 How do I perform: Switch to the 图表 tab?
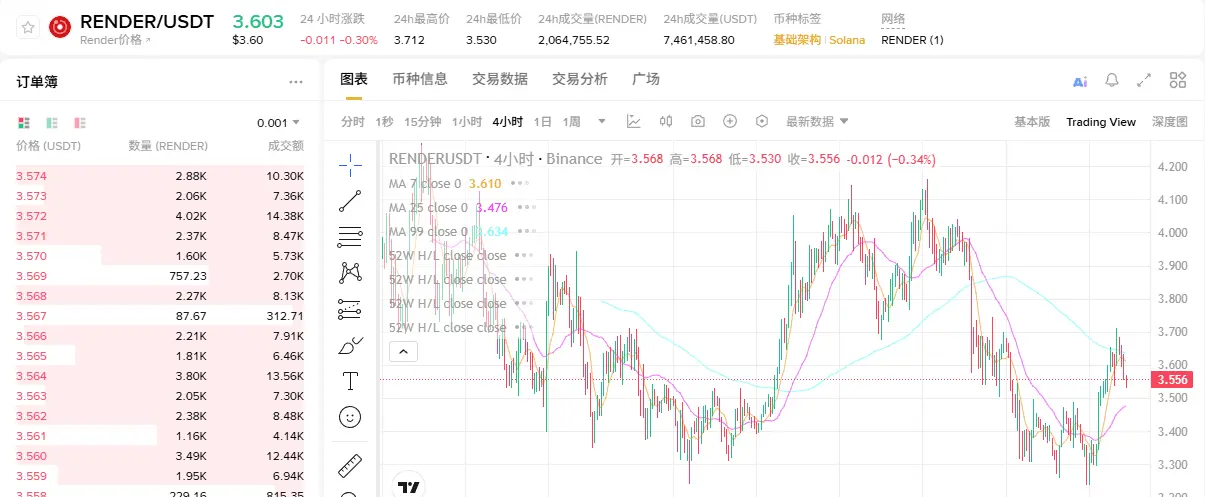point(354,80)
